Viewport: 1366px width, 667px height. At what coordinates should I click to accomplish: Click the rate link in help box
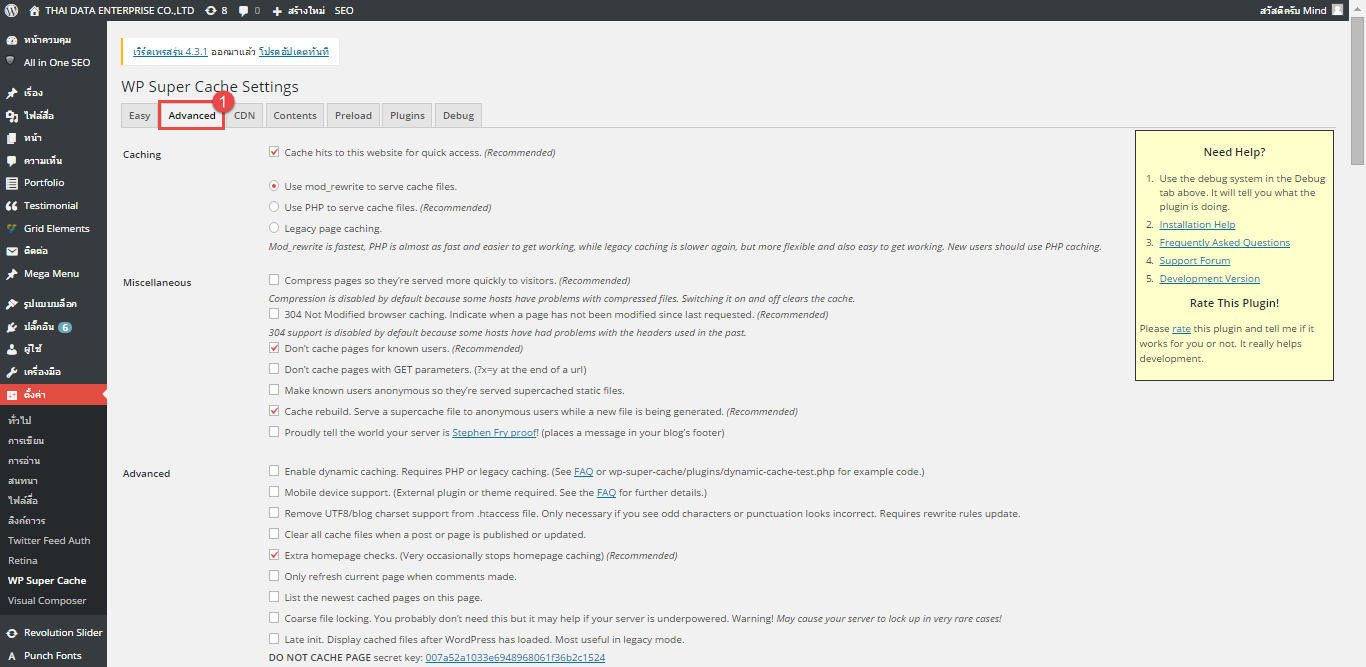[x=1181, y=329]
